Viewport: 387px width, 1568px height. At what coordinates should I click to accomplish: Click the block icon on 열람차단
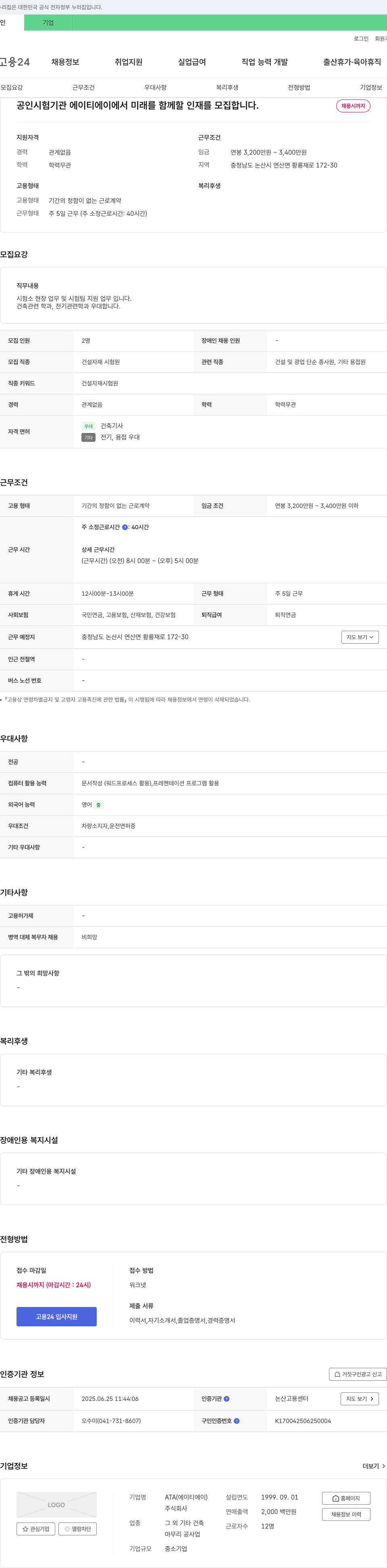[67, 1529]
